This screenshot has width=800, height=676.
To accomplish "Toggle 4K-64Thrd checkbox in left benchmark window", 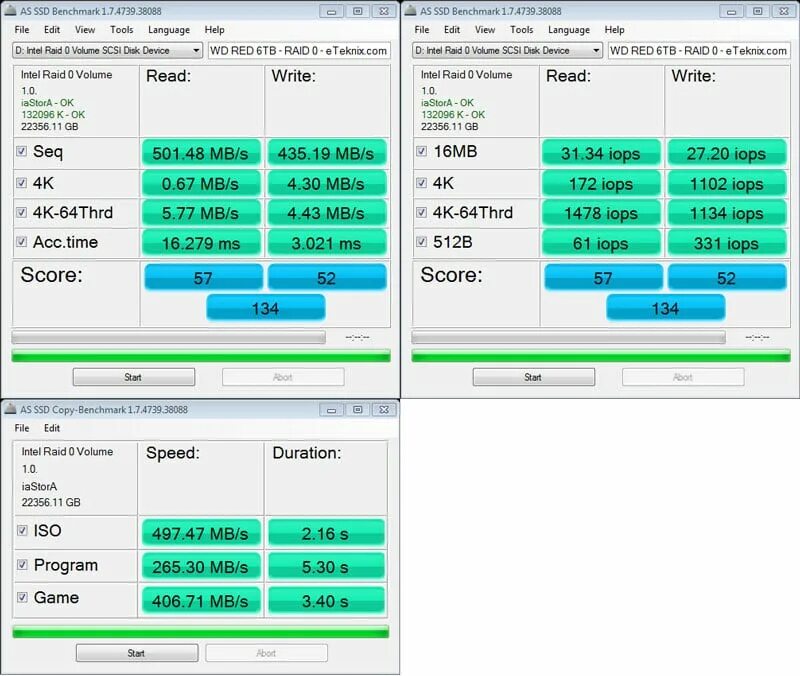I will tap(21, 212).
